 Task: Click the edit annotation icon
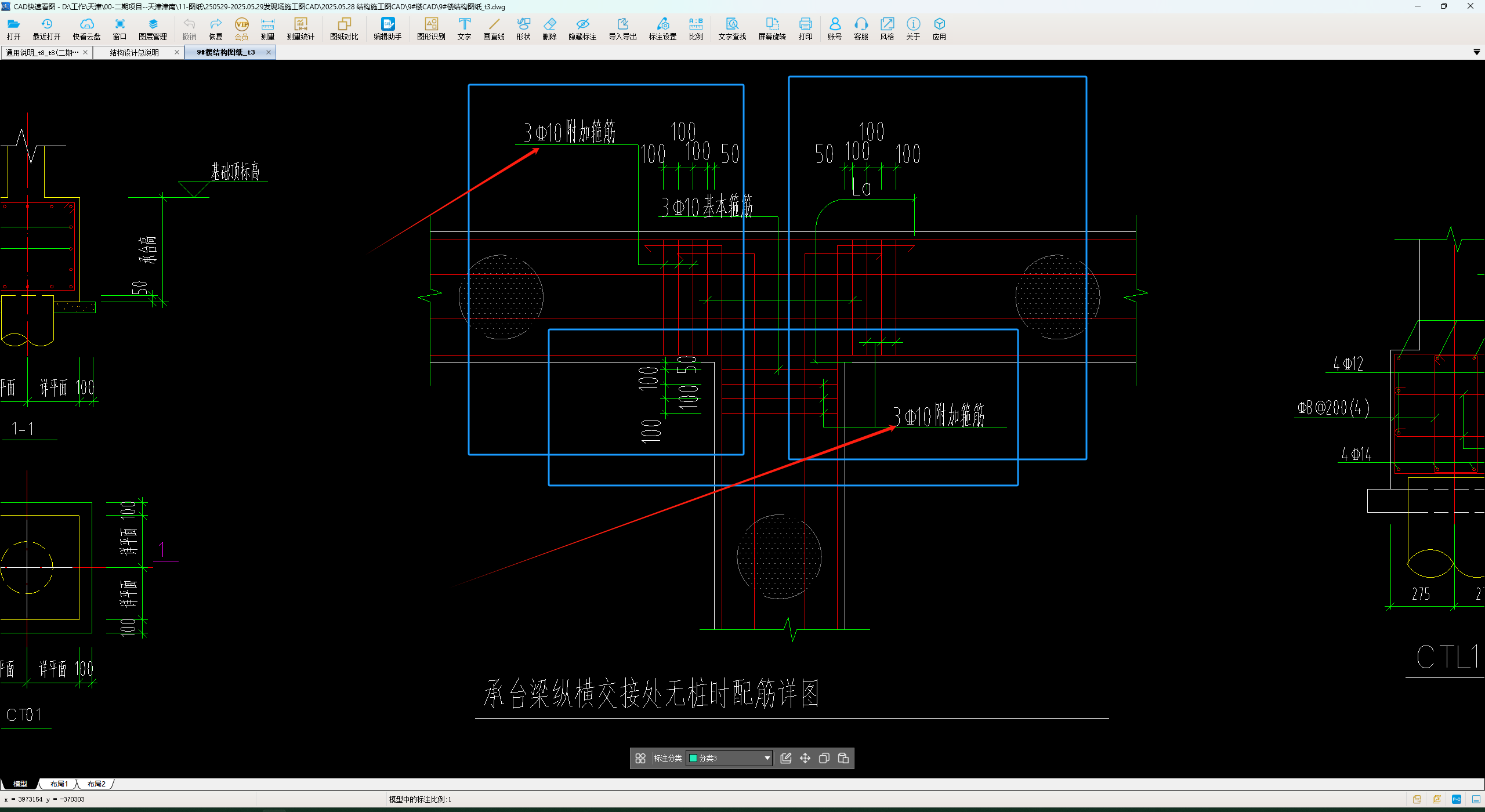[786, 758]
